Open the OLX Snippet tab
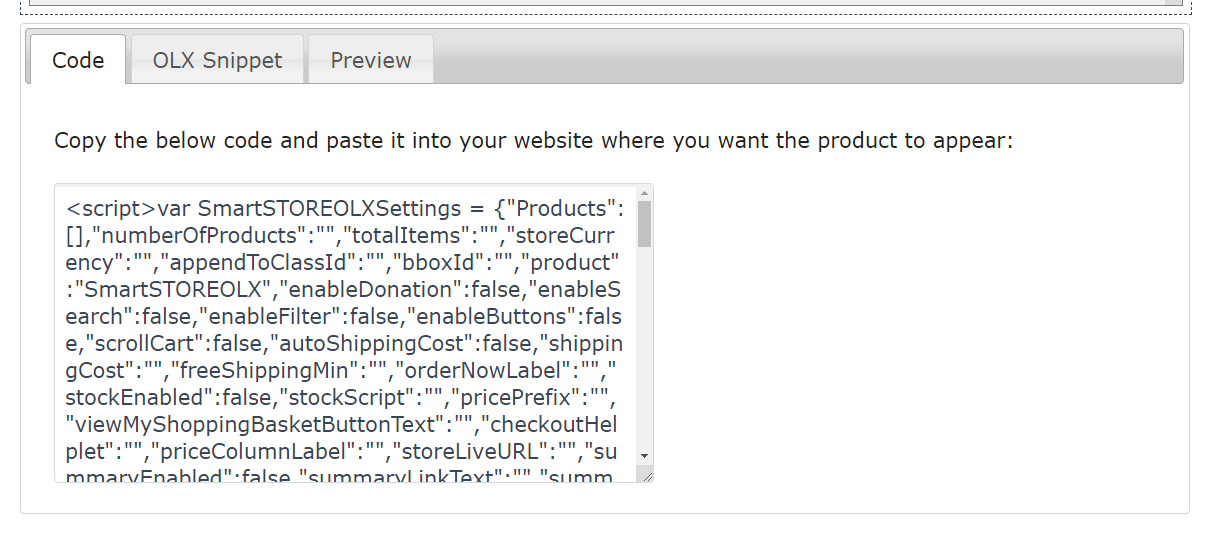1207x534 pixels. pyautogui.click(x=217, y=60)
